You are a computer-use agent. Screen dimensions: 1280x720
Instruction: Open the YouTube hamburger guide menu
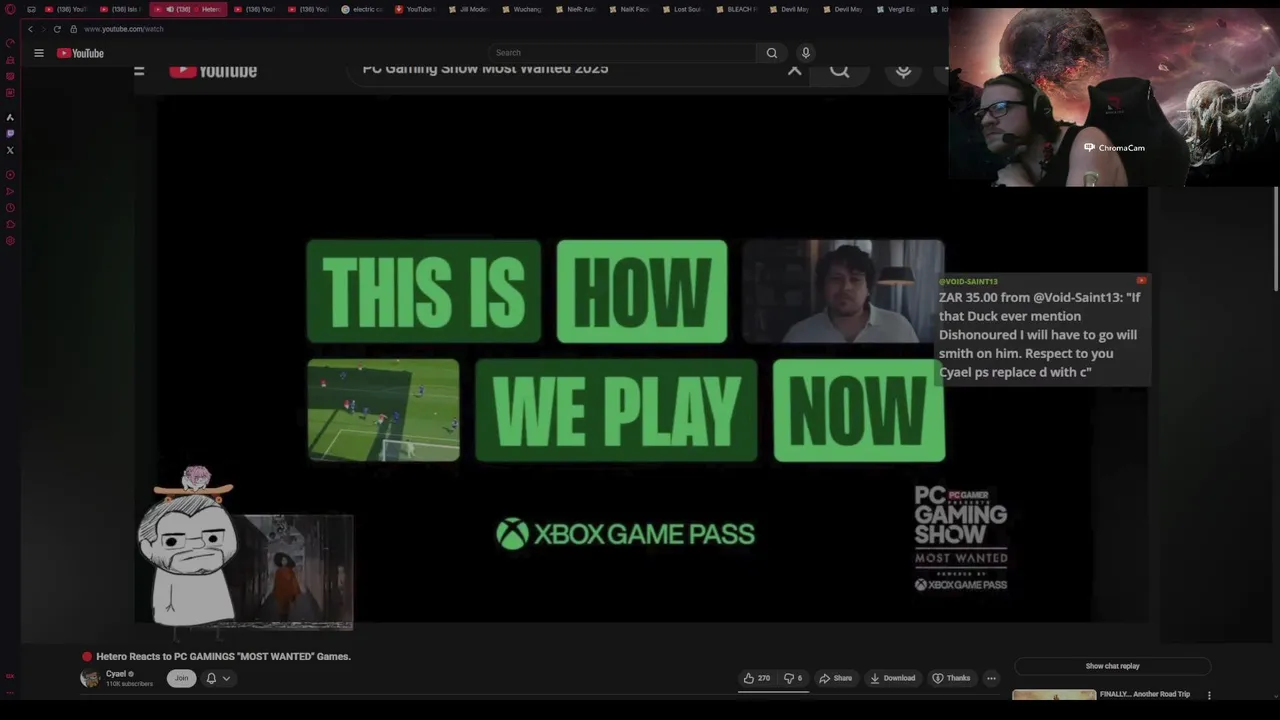pyautogui.click(x=39, y=53)
